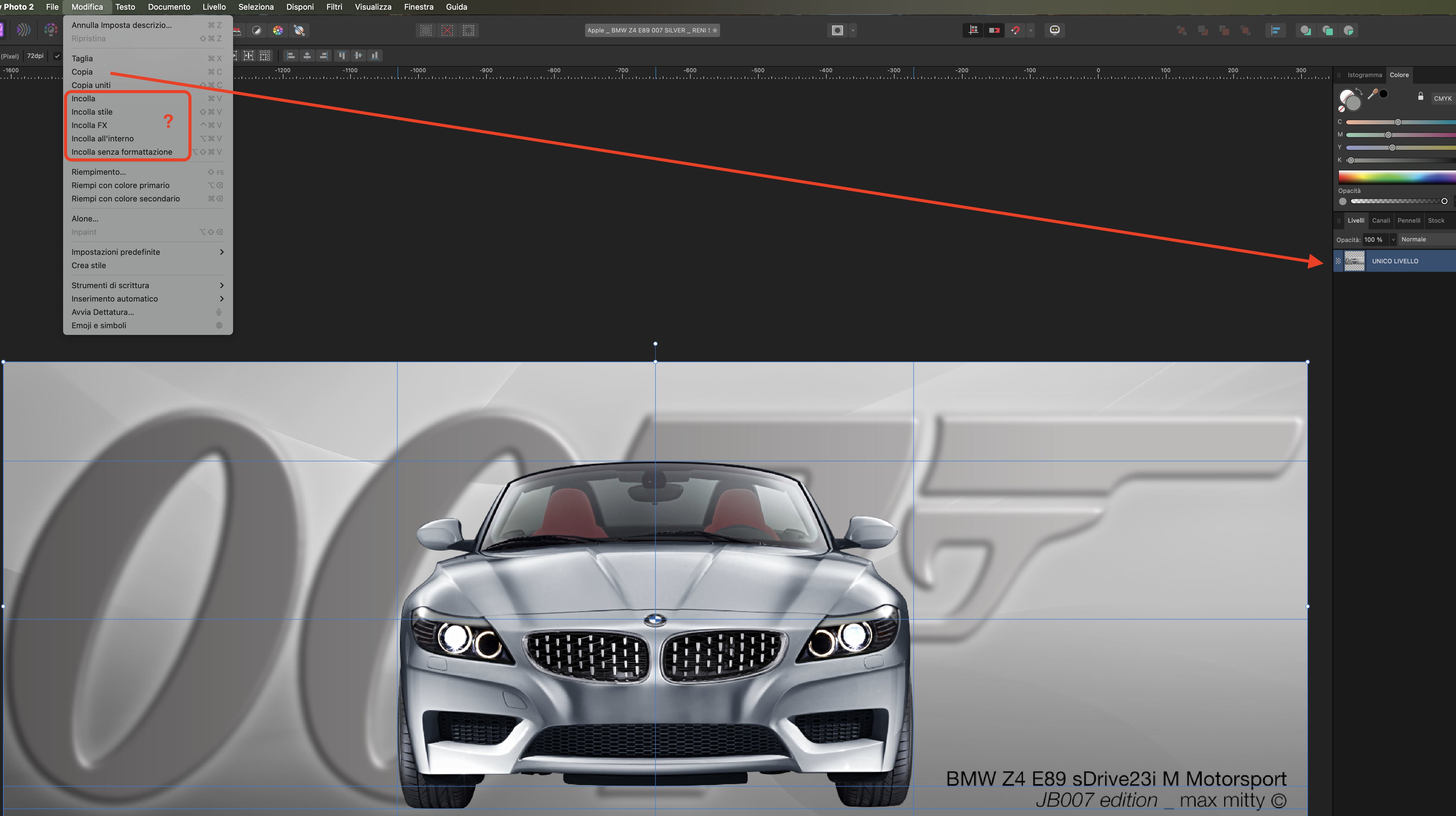Image resolution: width=1456 pixels, height=816 pixels.
Task: Click the blue Alignment options icon
Action: pyautogui.click(x=1276, y=31)
